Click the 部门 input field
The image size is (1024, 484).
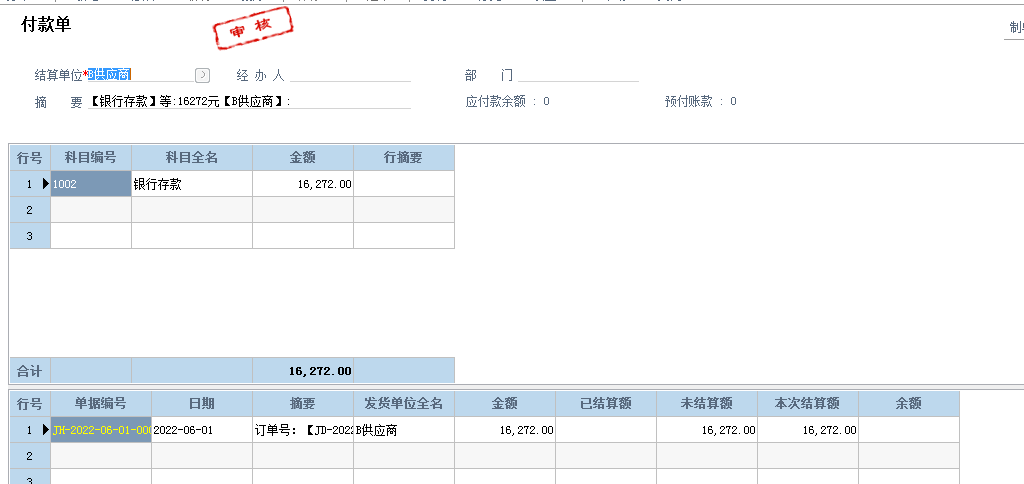578,75
